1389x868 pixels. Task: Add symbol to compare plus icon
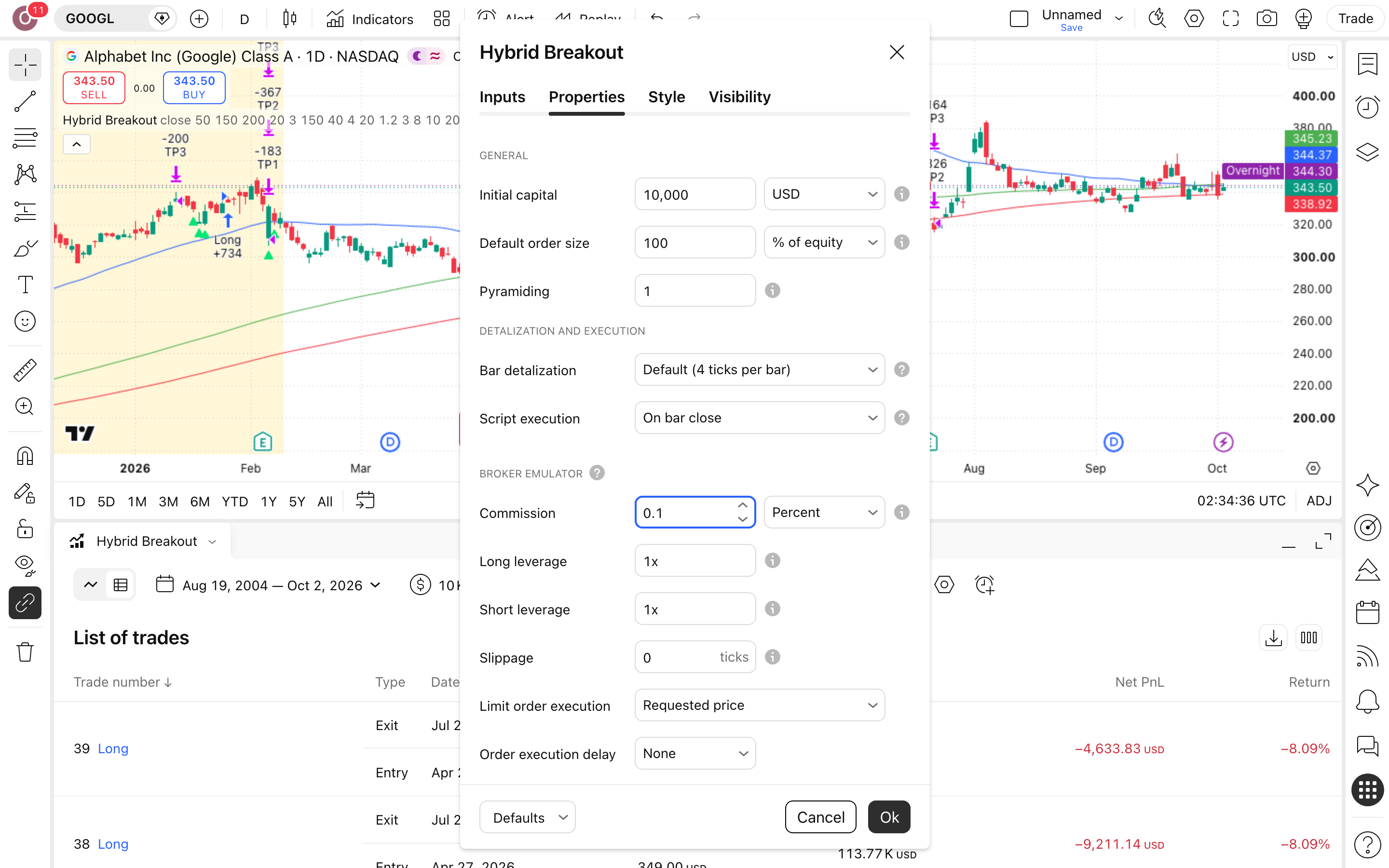point(199,19)
